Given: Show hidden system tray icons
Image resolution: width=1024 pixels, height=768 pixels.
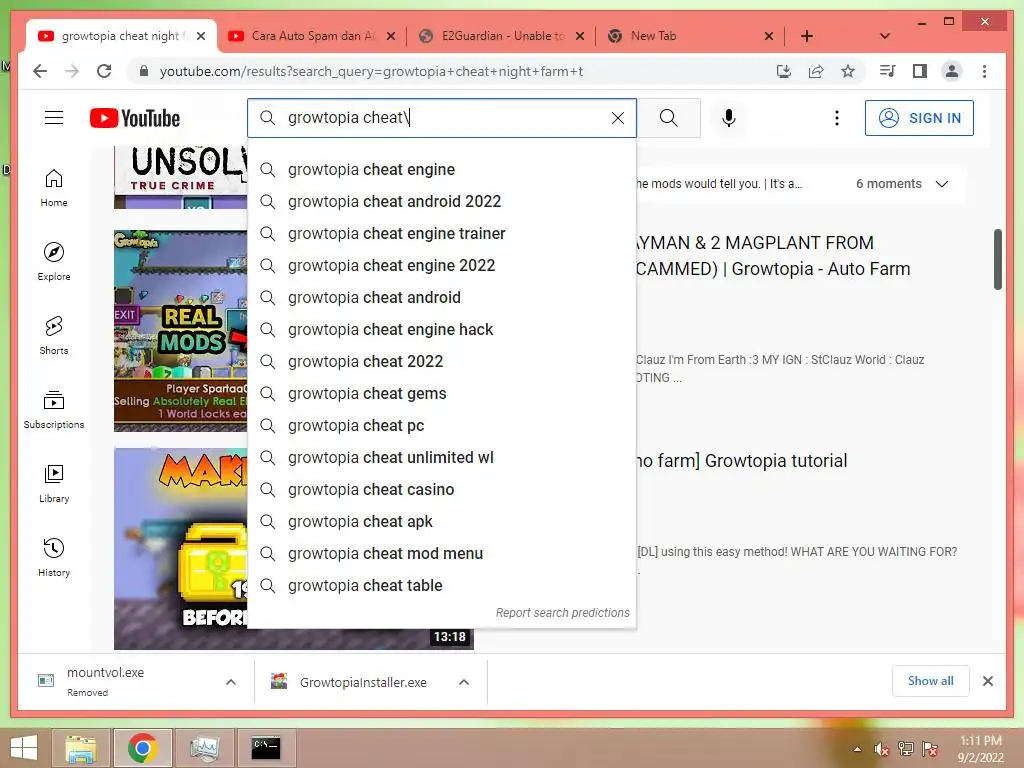Looking at the screenshot, I should [x=857, y=749].
